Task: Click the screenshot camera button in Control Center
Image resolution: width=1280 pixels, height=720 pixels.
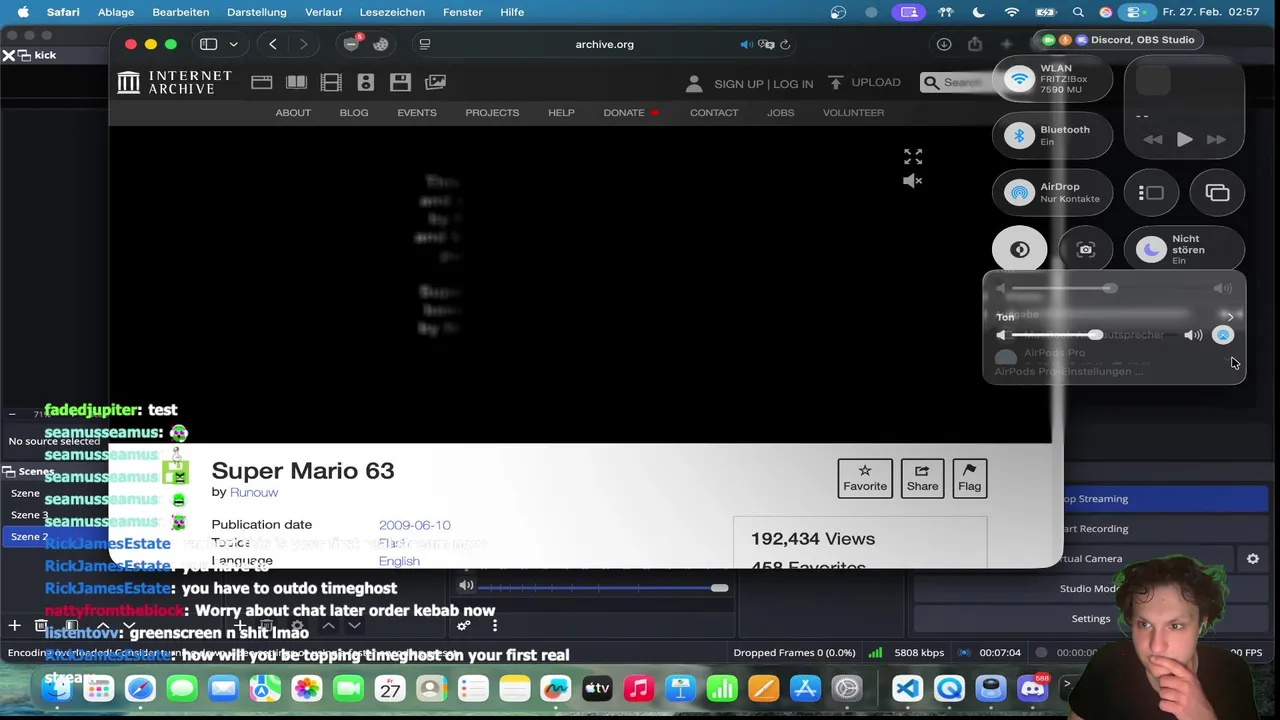Action: point(1086,250)
